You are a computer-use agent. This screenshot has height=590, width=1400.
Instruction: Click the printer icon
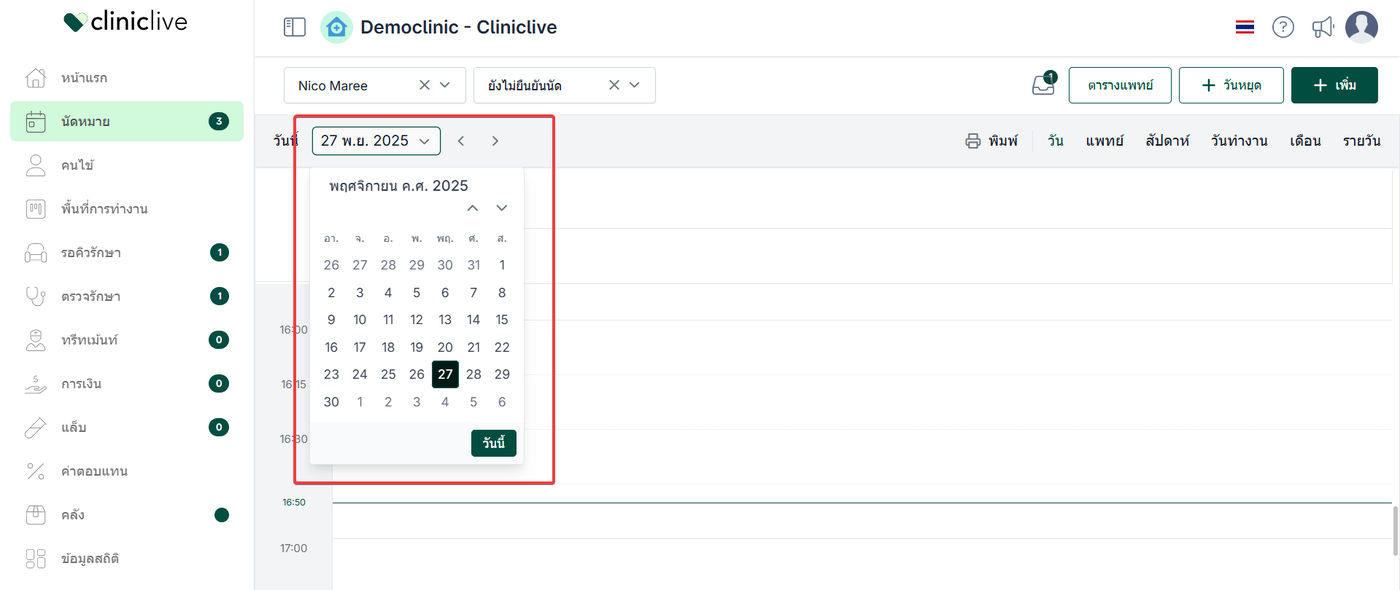(973, 141)
